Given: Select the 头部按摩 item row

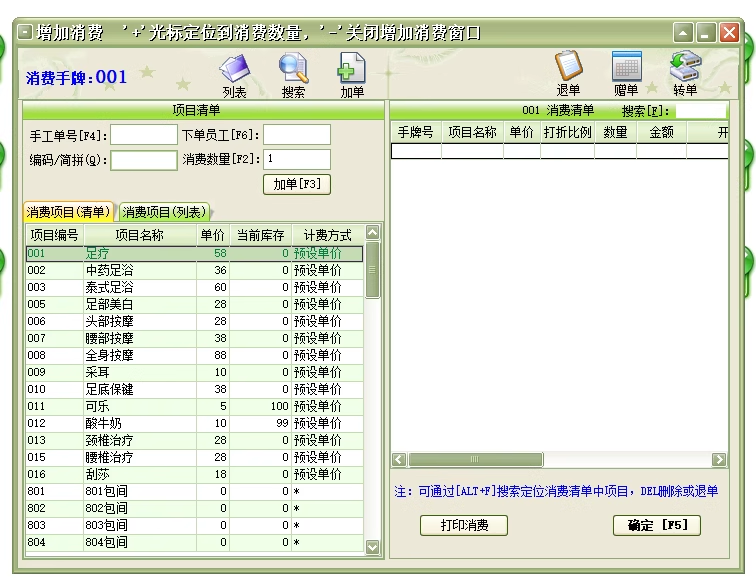Looking at the screenshot, I should pyautogui.click(x=194, y=321).
